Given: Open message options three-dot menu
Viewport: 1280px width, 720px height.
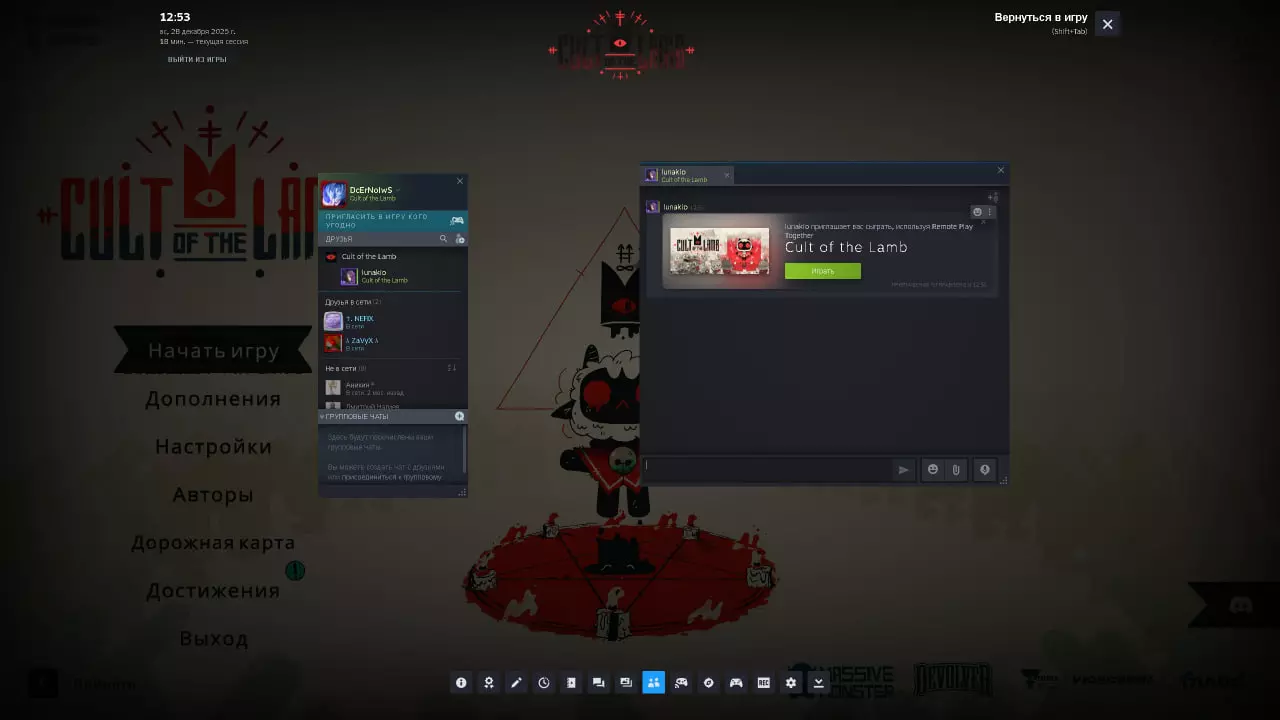Looking at the screenshot, I should [x=990, y=212].
